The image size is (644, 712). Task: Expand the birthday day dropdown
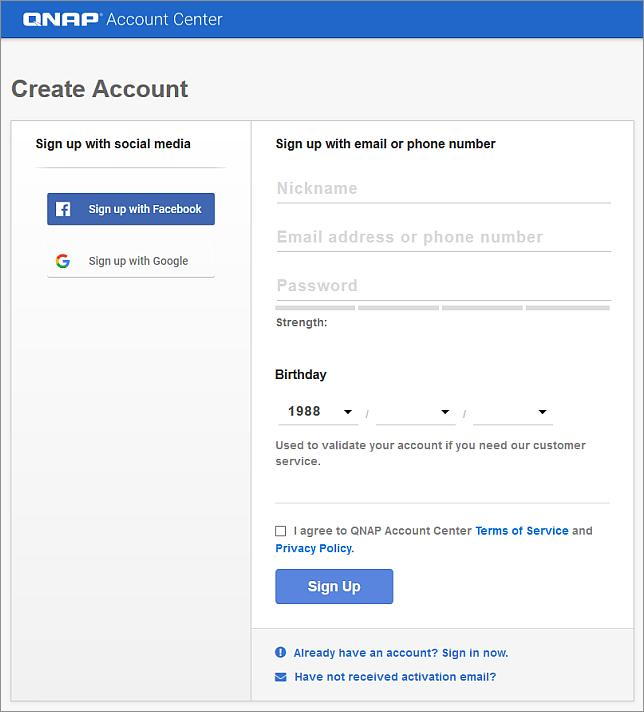point(513,412)
